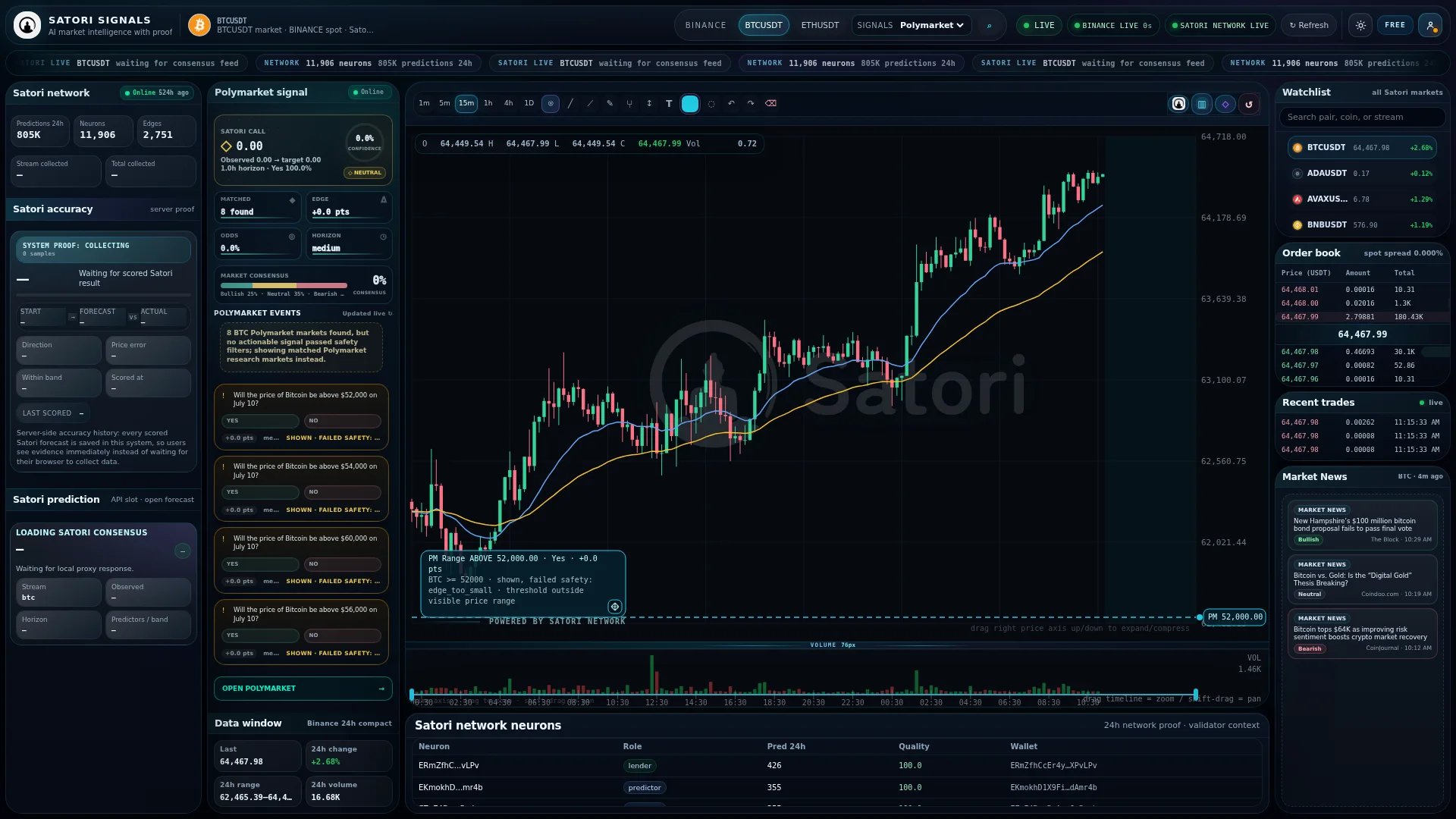Open Bitcoin vs. Gold Digital Gold news item
This screenshot has width=1456, height=819.
click(x=1363, y=579)
